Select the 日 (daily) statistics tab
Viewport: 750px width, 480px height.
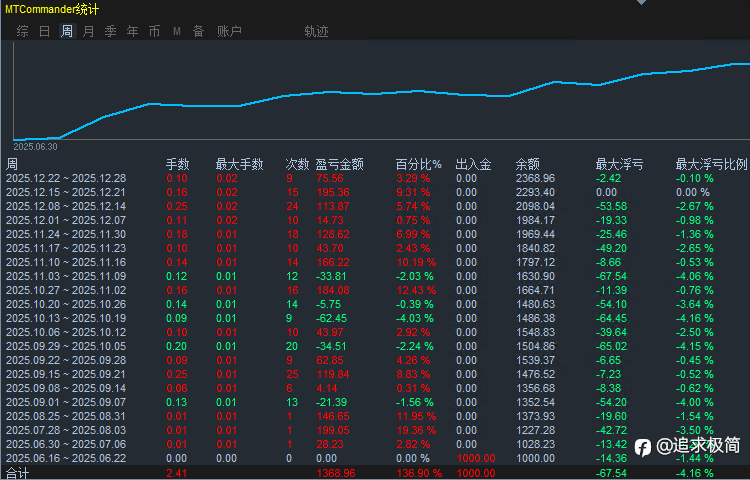44,31
